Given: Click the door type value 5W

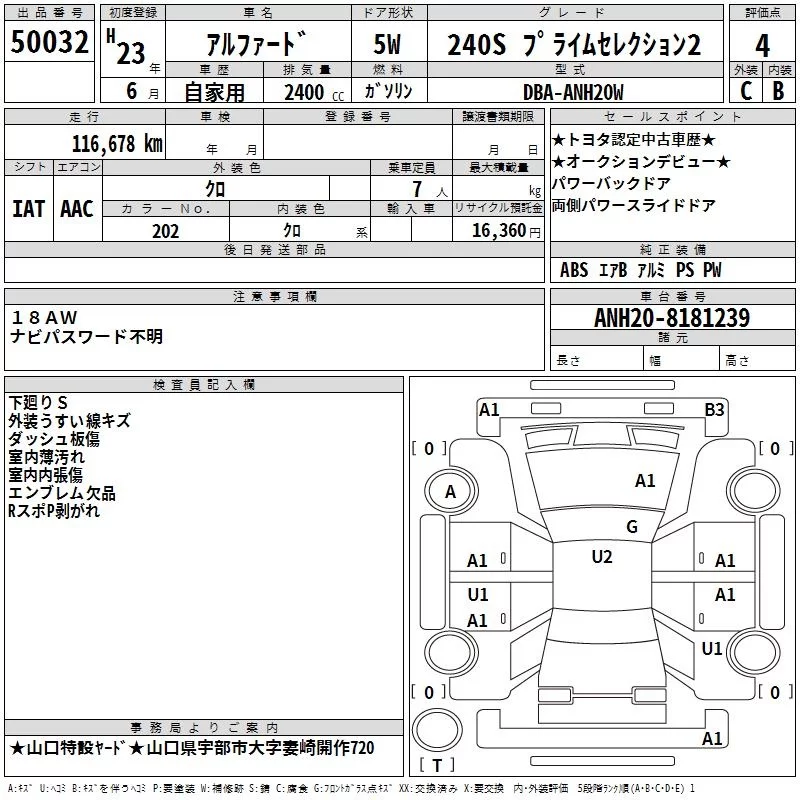Looking at the screenshot, I should point(387,44).
